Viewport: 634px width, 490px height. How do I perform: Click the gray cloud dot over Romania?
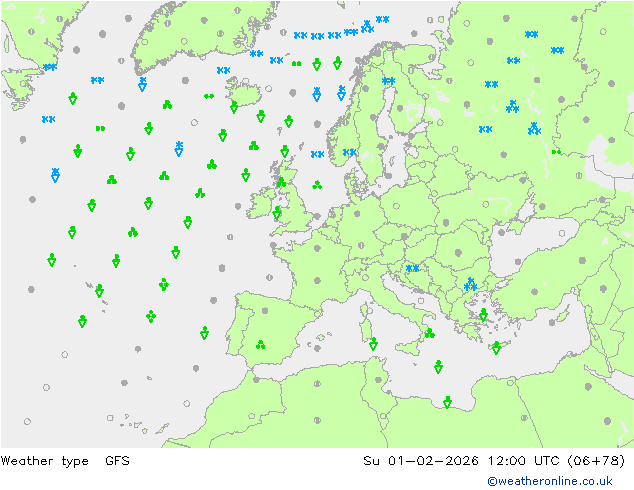click(x=458, y=253)
